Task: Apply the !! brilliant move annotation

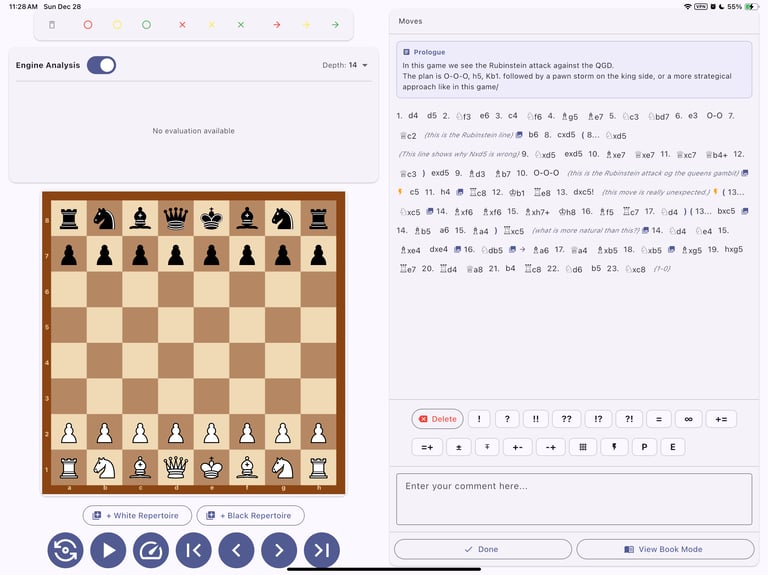Action: pos(536,419)
